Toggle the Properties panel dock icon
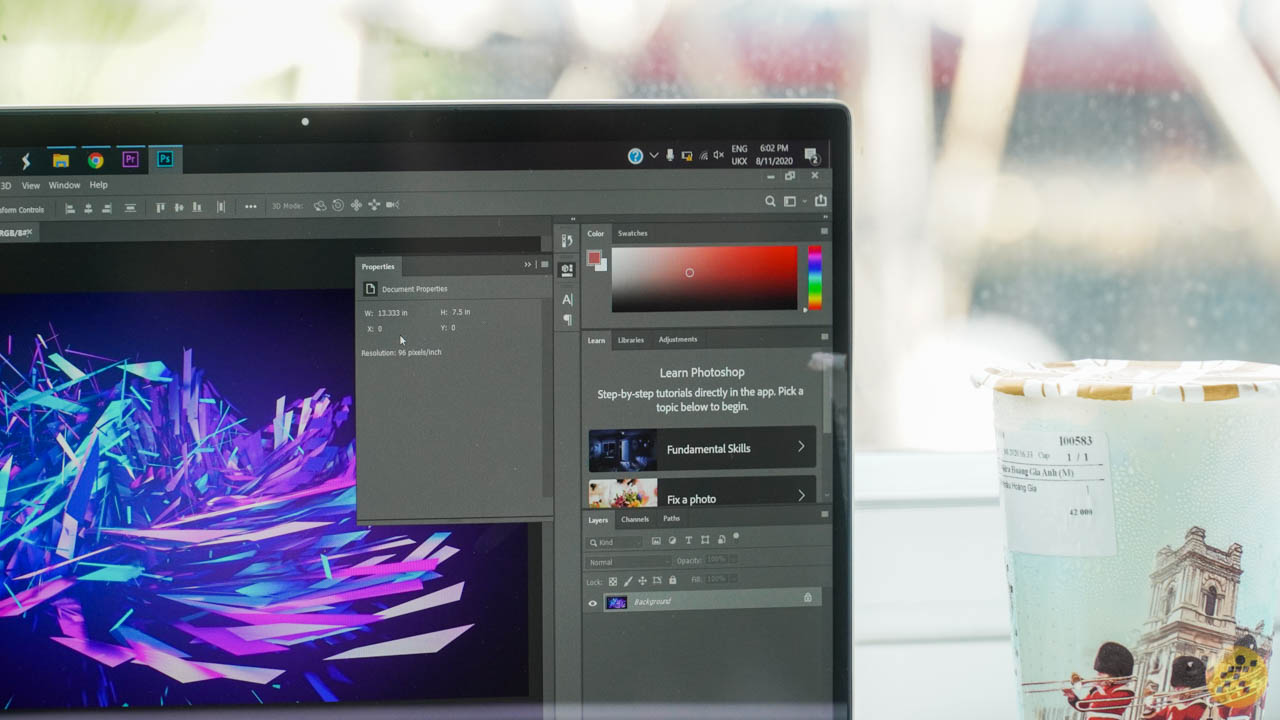The height and width of the screenshot is (720, 1280). point(567,270)
